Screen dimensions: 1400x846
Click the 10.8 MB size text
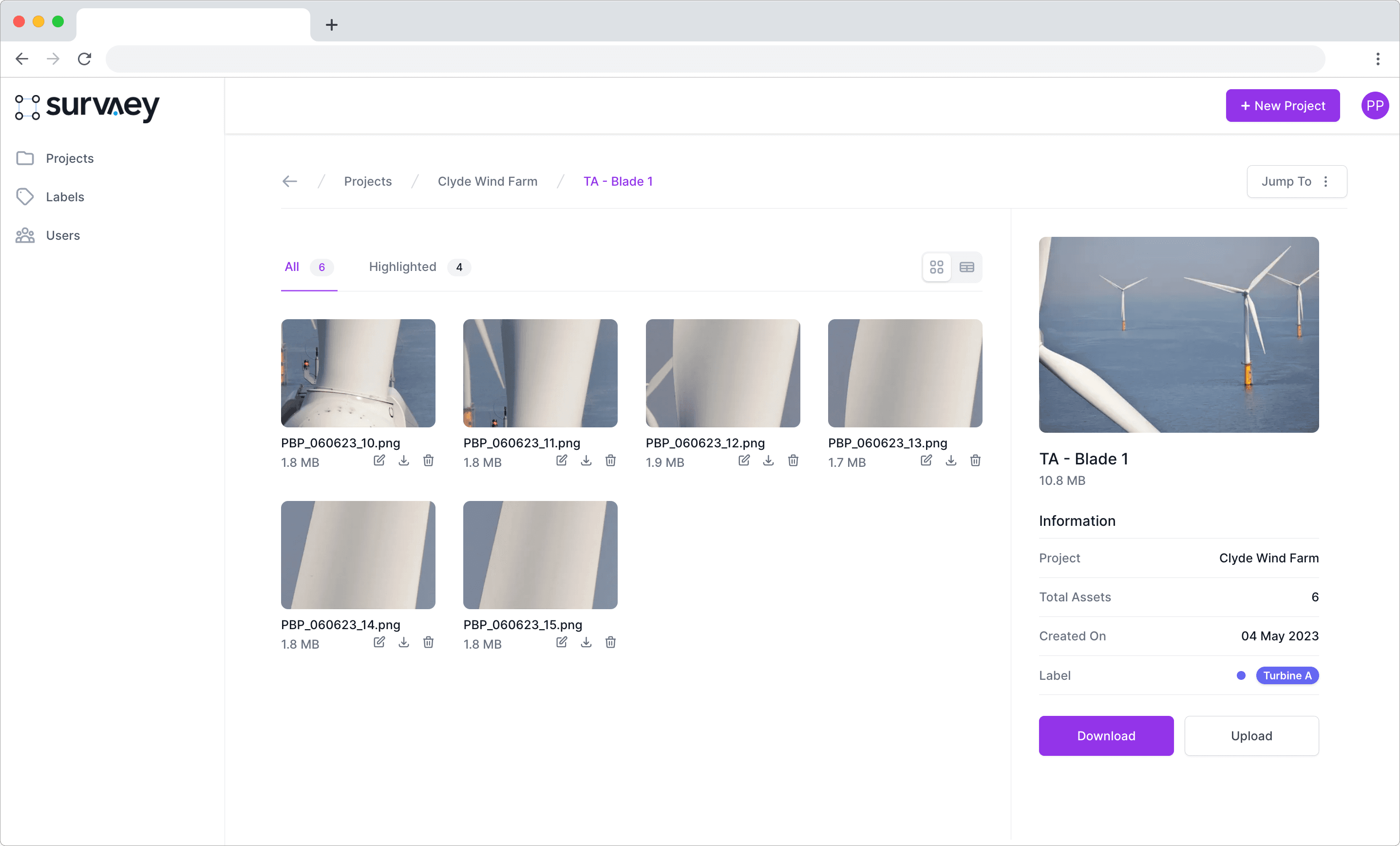coord(1062,481)
